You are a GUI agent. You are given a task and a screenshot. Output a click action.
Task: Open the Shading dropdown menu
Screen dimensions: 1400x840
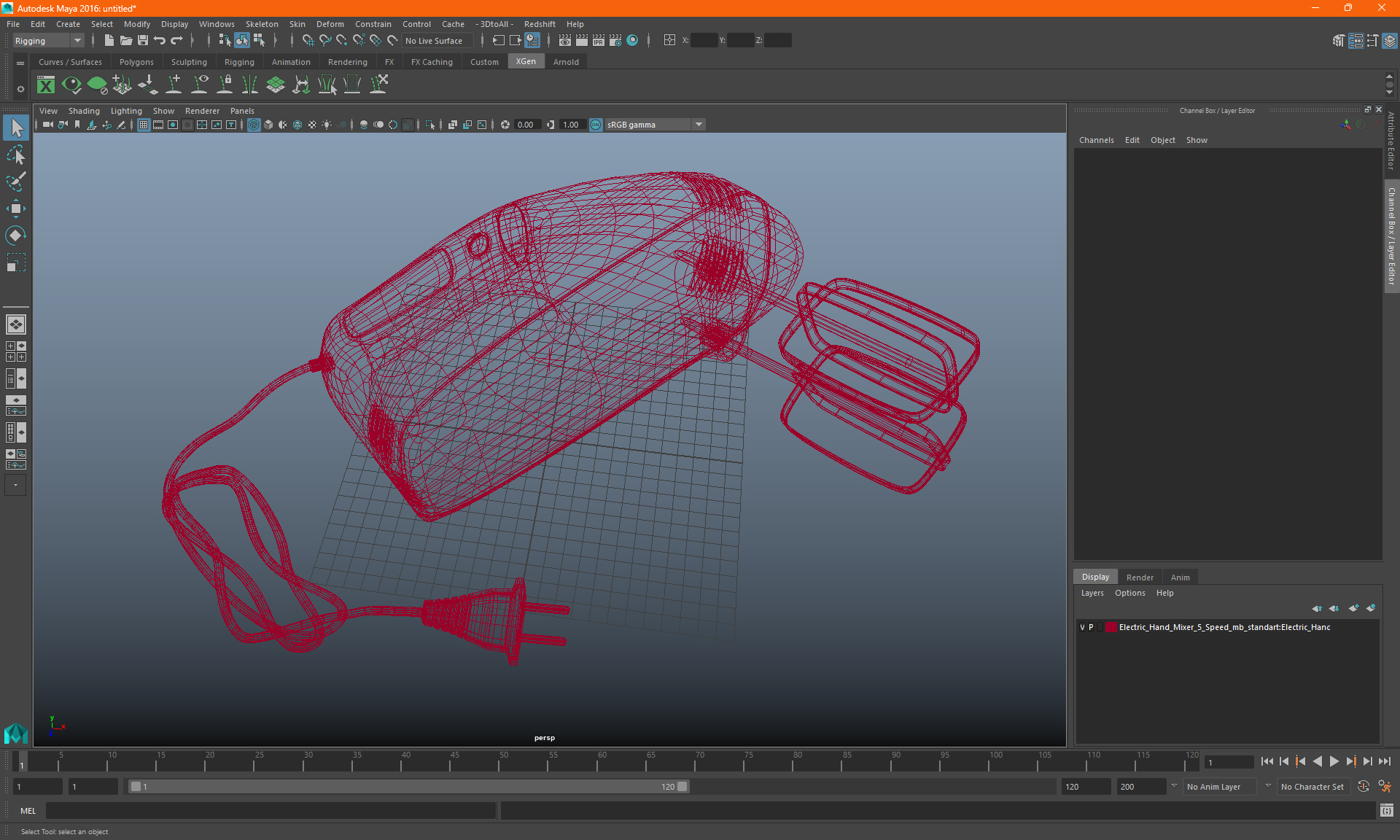84,110
